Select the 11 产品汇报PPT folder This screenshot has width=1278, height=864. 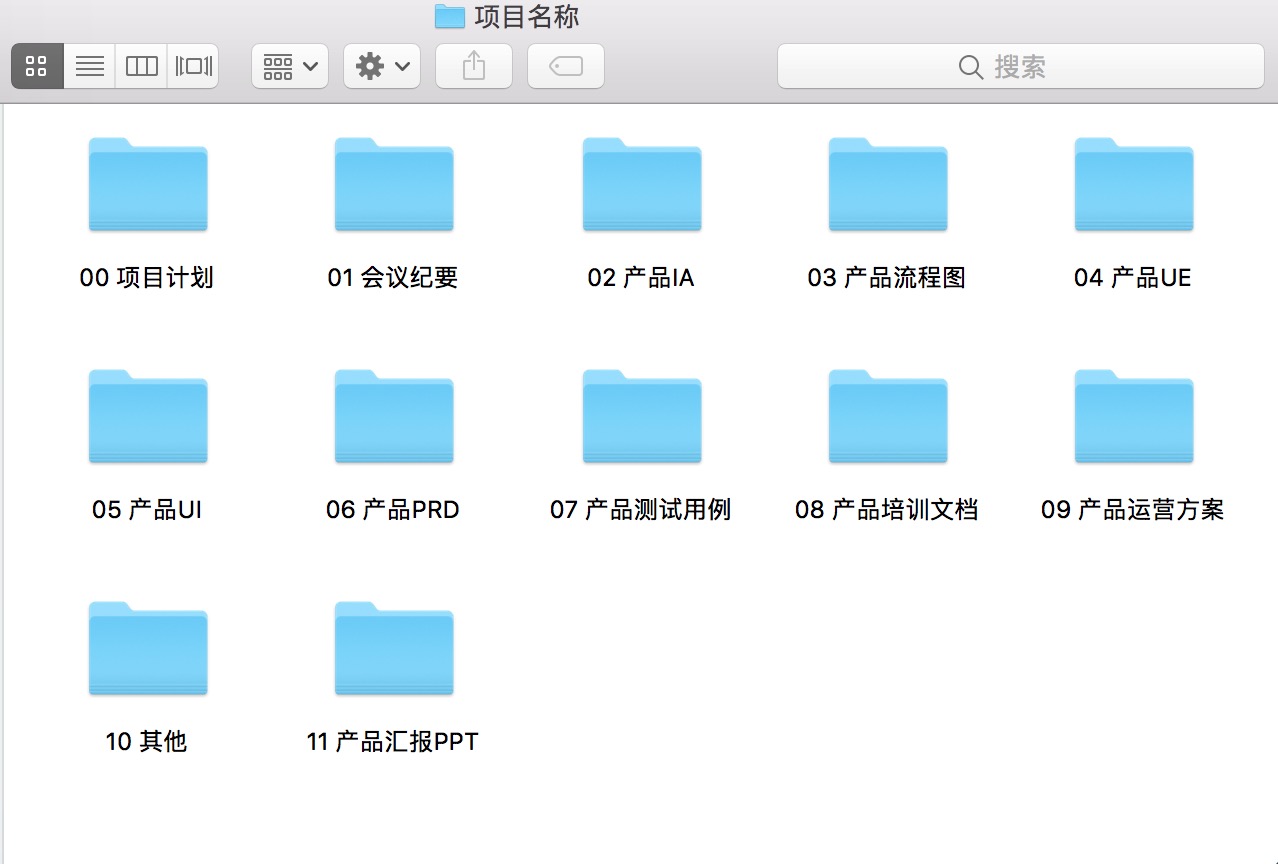point(394,650)
